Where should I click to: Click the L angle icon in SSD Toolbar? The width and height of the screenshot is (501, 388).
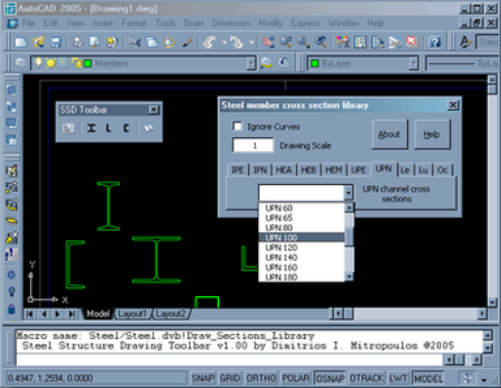point(109,128)
